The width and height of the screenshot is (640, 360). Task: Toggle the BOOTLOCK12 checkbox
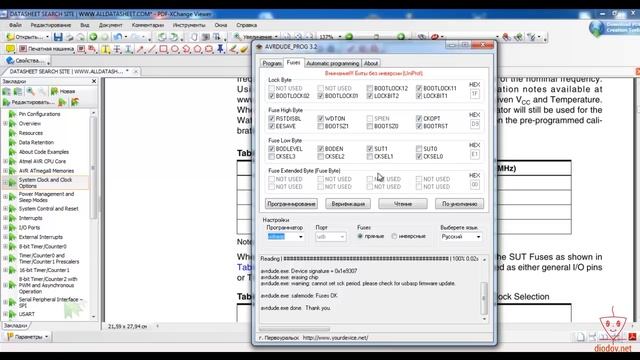coord(369,88)
